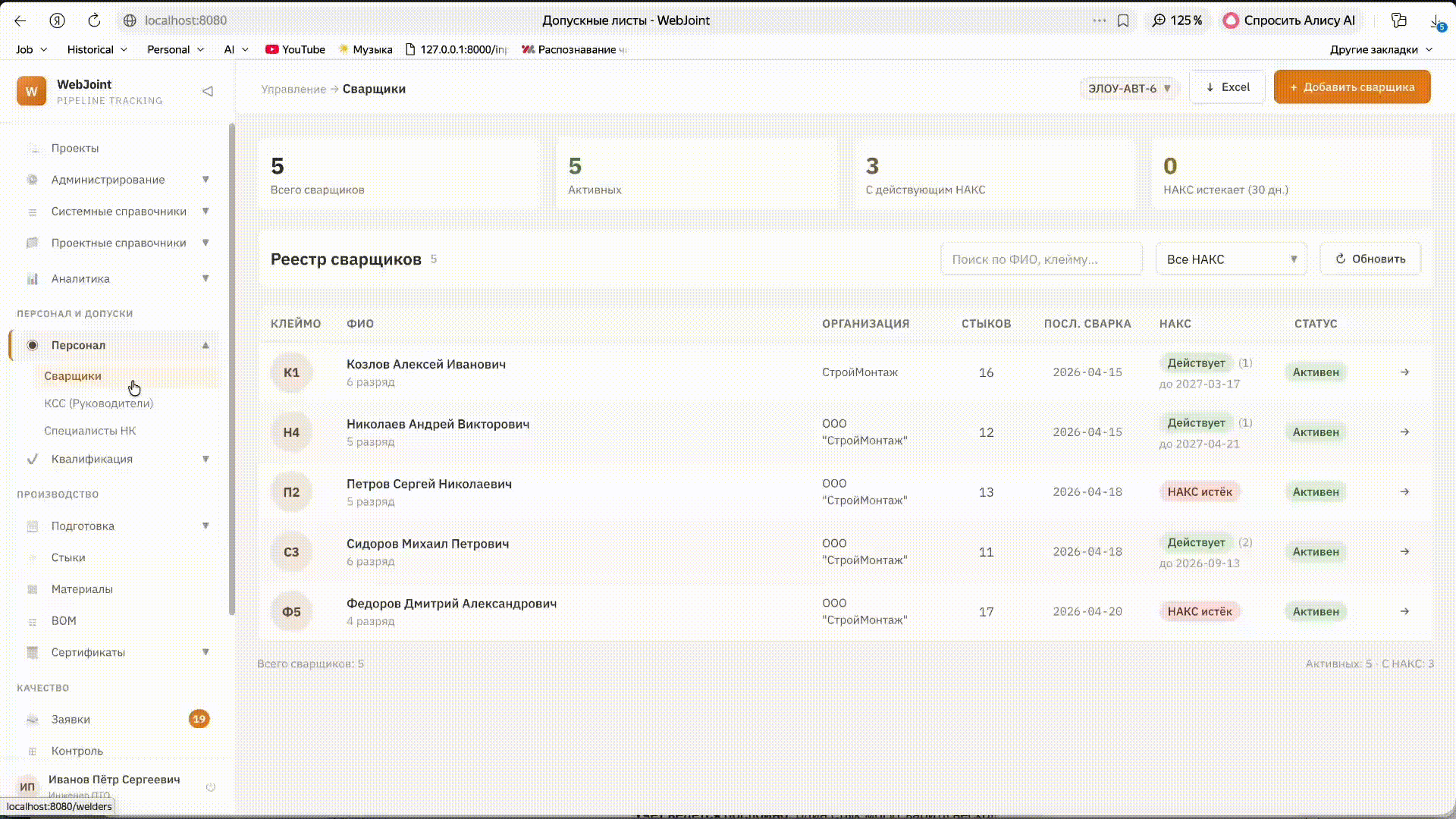Click browser back arrow
Viewport: 1456px width, 819px height.
[x=20, y=20]
